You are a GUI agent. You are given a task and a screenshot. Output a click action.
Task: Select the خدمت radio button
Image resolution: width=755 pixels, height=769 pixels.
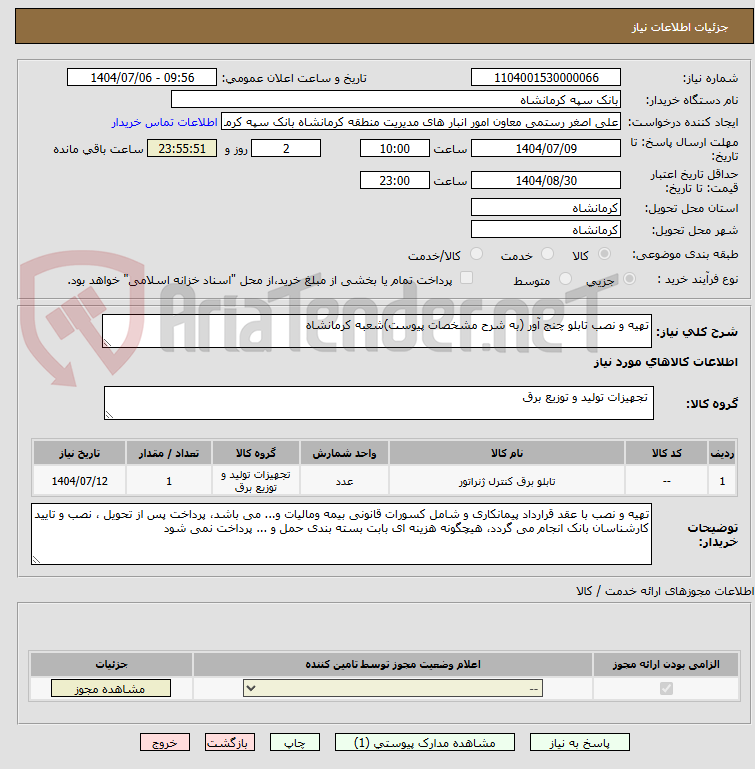coord(547,254)
